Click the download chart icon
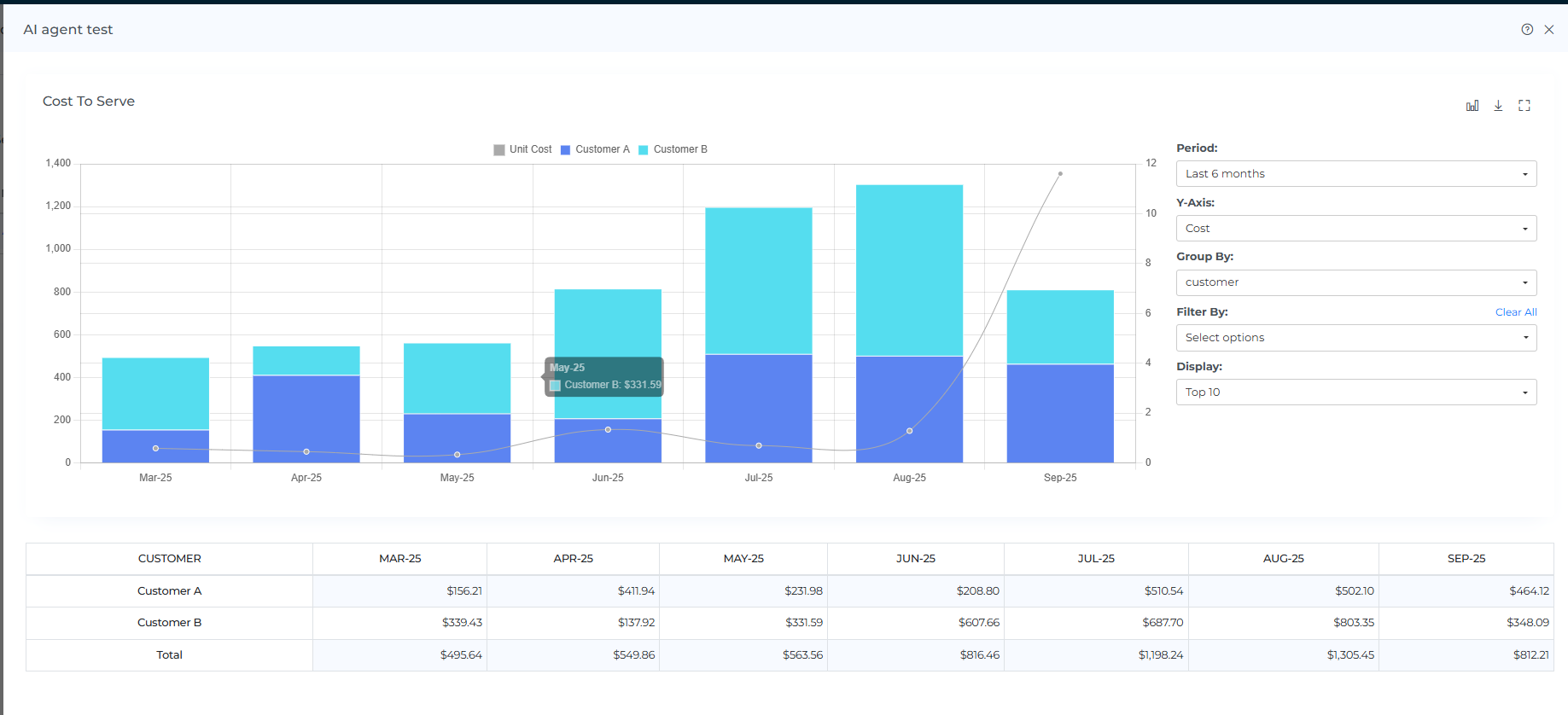 tap(1498, 106)
